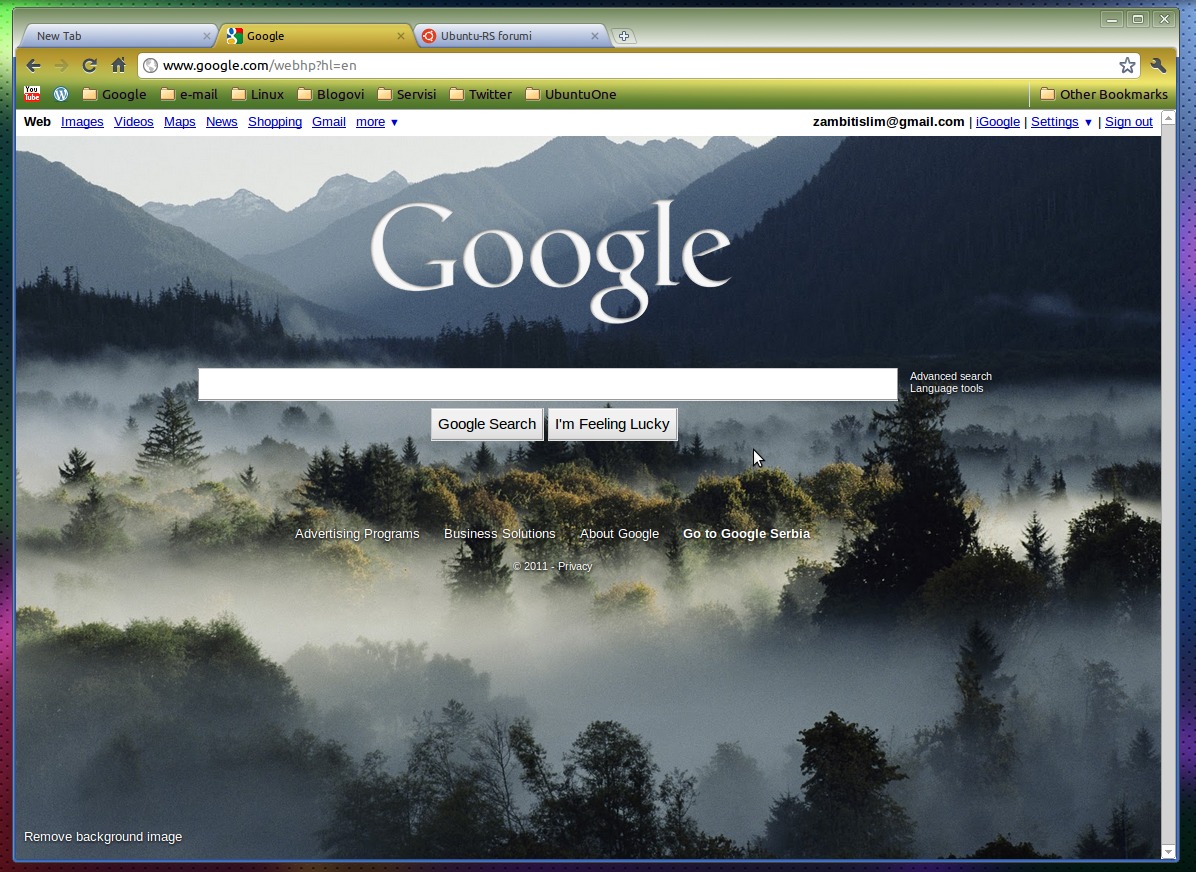Click the globe icon in address bar

[x=151, y=66]
